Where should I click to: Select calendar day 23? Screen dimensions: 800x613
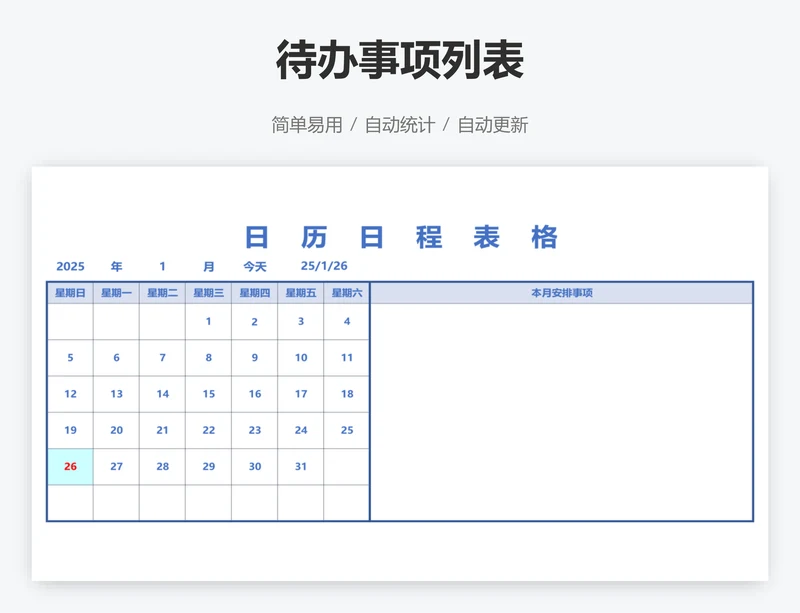point(255,430)
